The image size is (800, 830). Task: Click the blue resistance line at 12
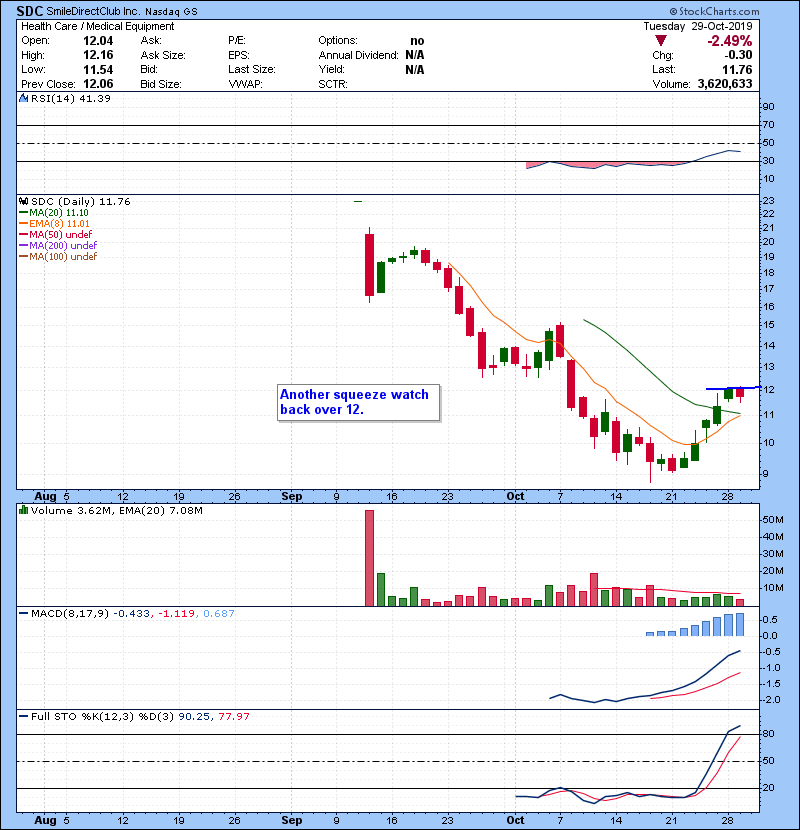point(733,389)
